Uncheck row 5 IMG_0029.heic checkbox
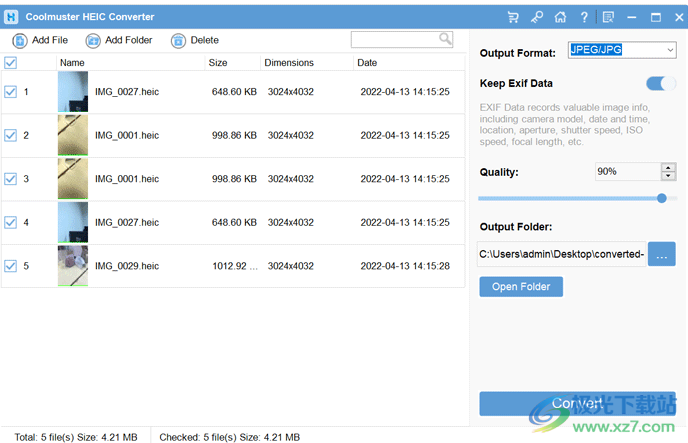688x443 pixels. 11,266
